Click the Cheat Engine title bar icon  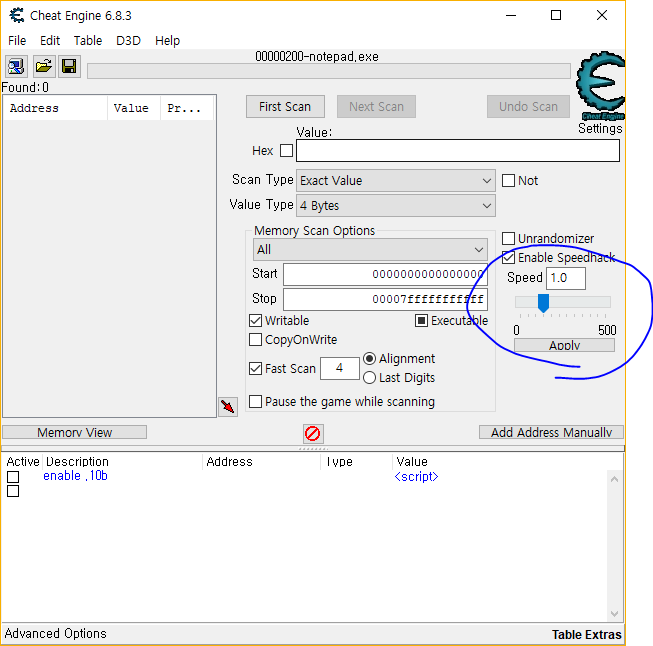click(17, 15)
